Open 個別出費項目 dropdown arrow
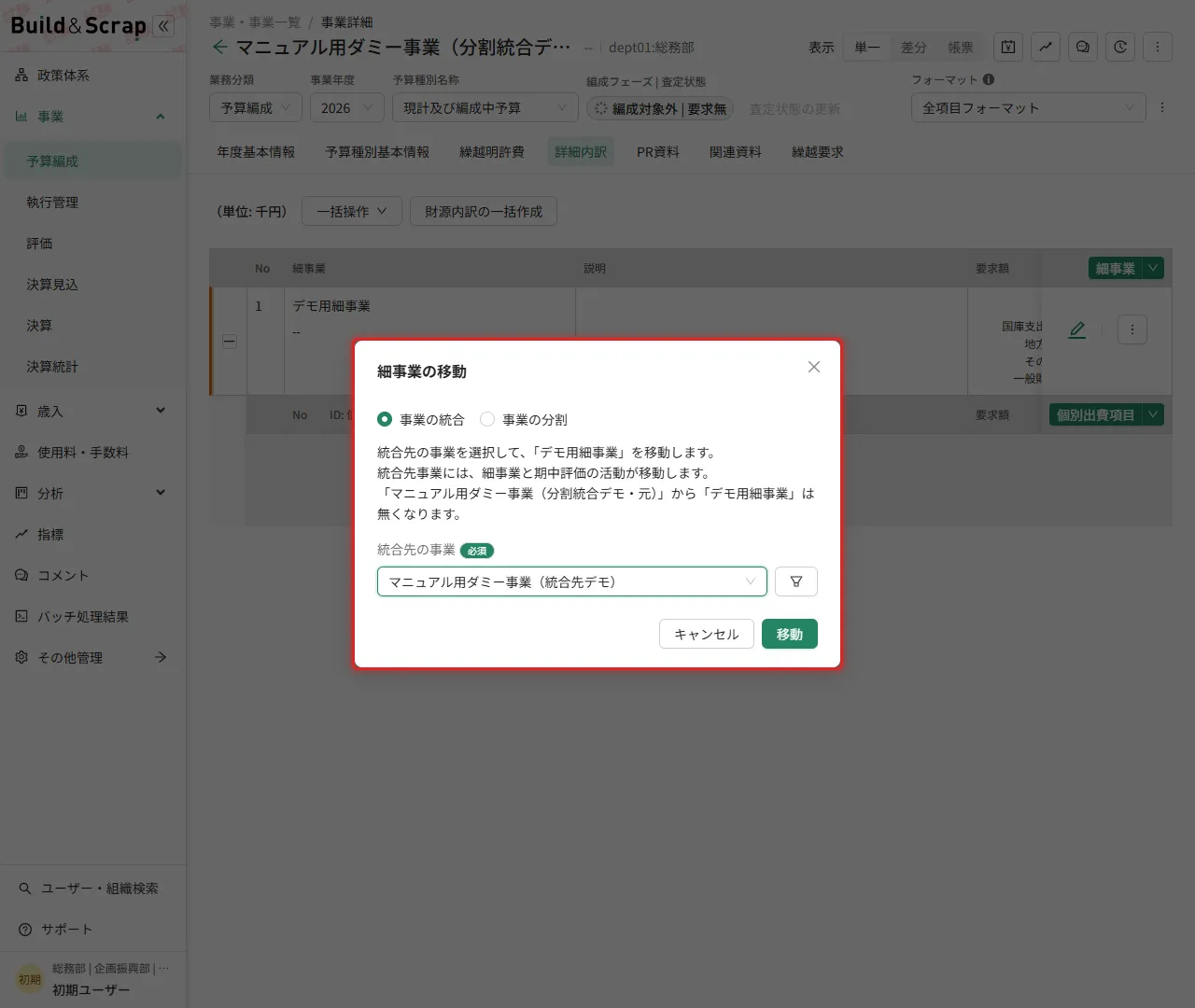 (1153, 414)
